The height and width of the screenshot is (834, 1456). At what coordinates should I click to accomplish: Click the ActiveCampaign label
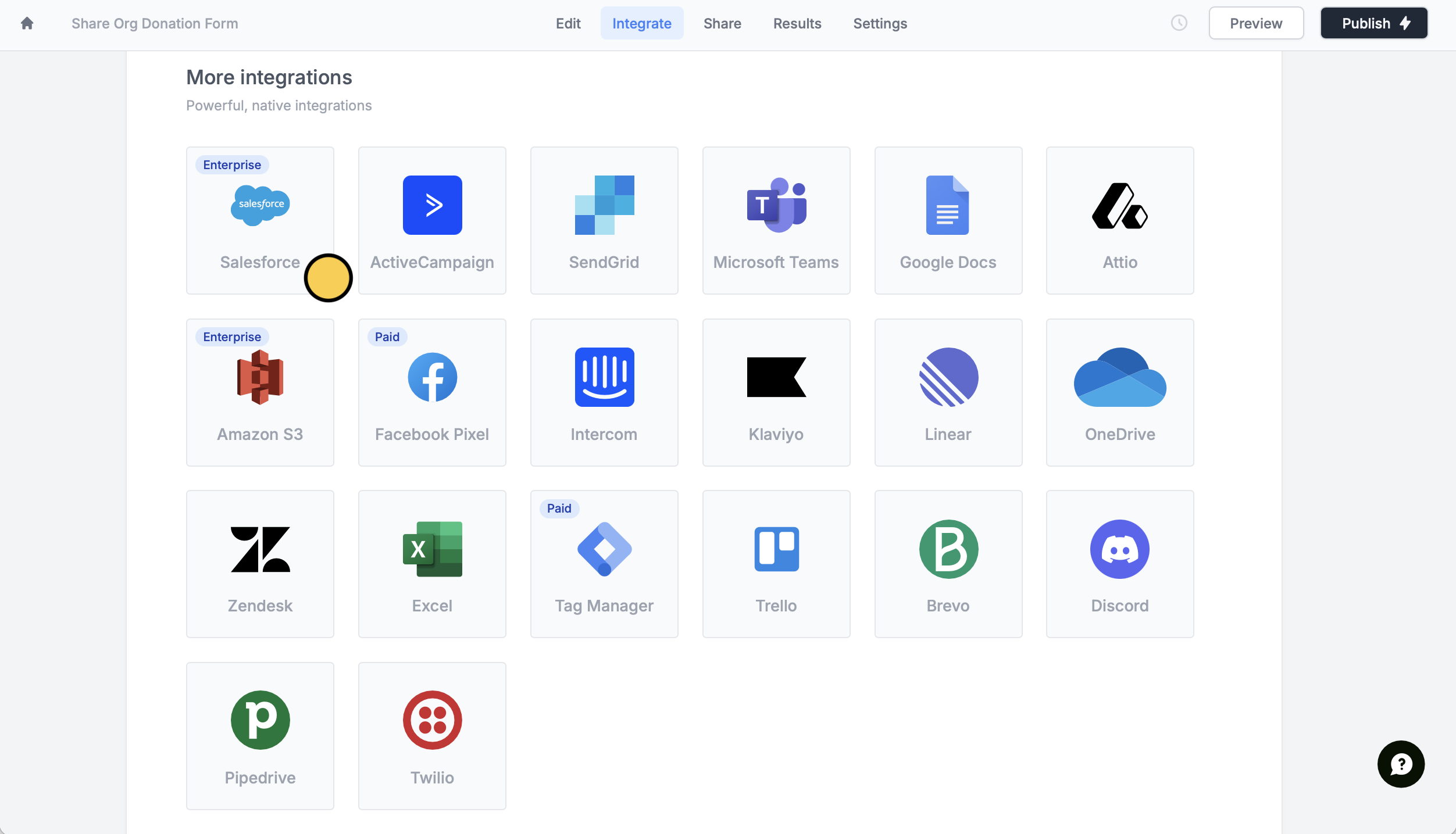click(432, 263)
